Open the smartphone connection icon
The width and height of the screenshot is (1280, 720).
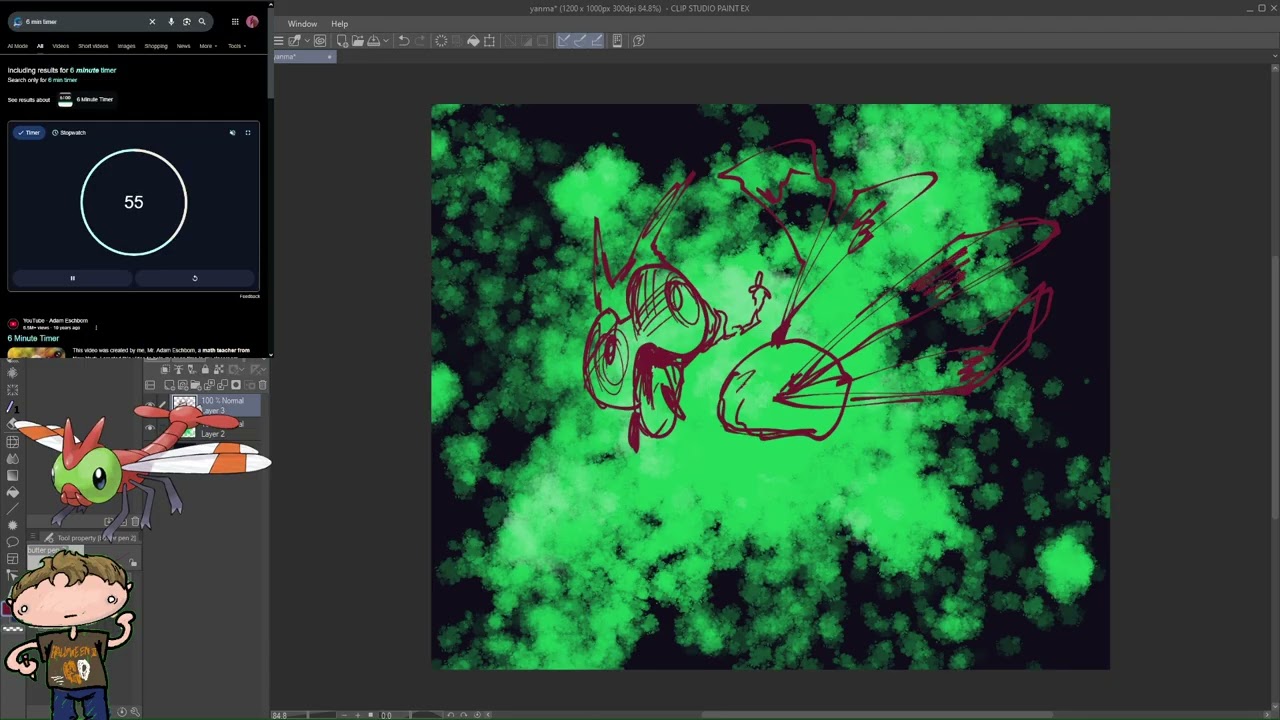617,41
